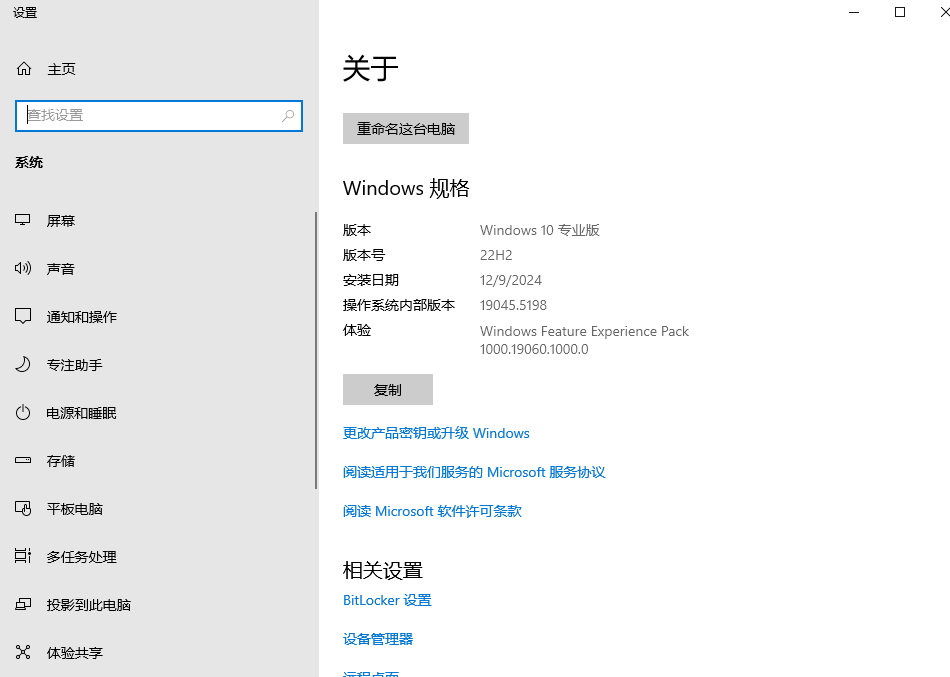This screenshot has width=950, height=677.
Task: Open Sound (声音) speaker icon
Action: [24, 269]
